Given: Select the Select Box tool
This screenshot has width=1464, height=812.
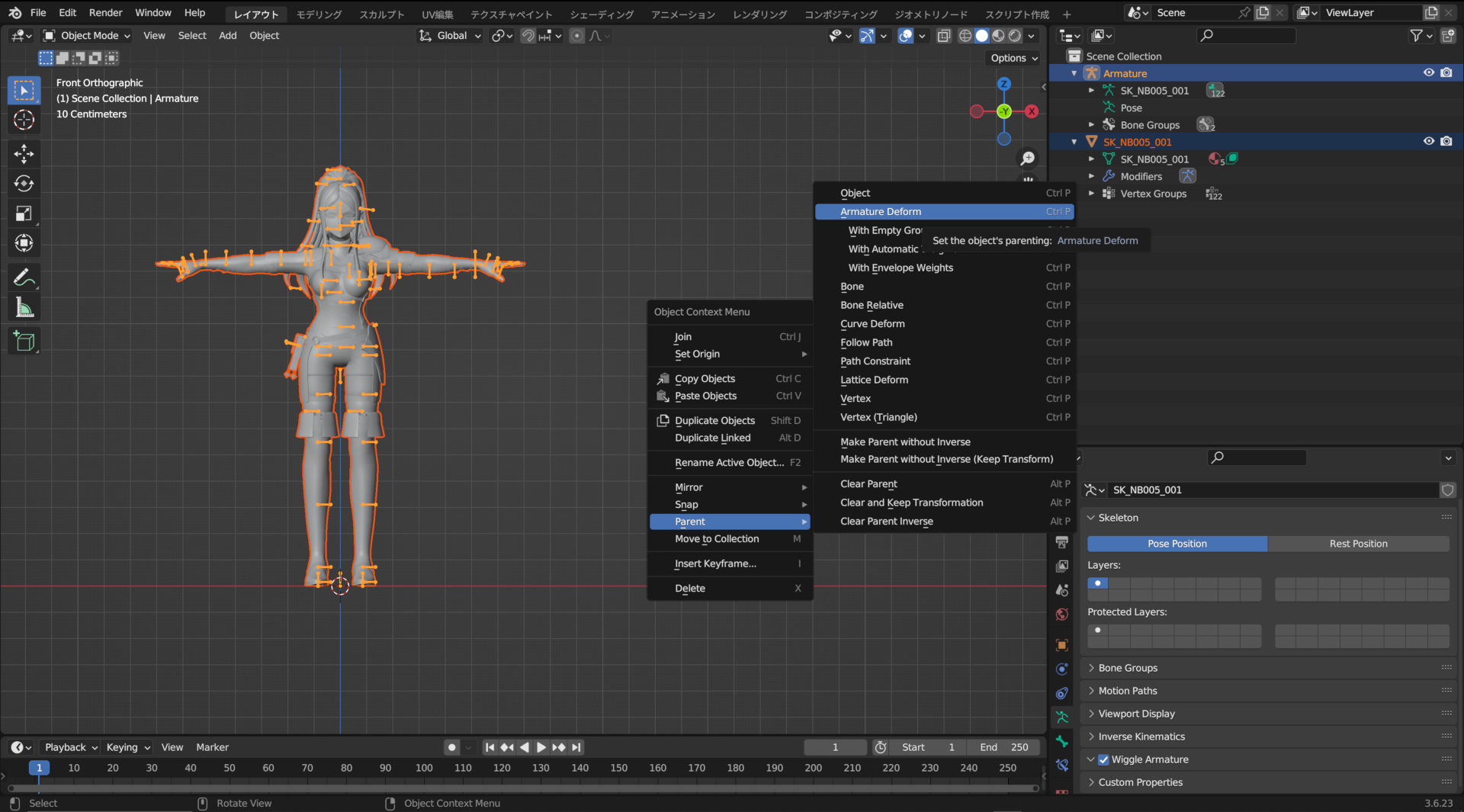Looking at the screenshot, I should click(x=24, y=90).
